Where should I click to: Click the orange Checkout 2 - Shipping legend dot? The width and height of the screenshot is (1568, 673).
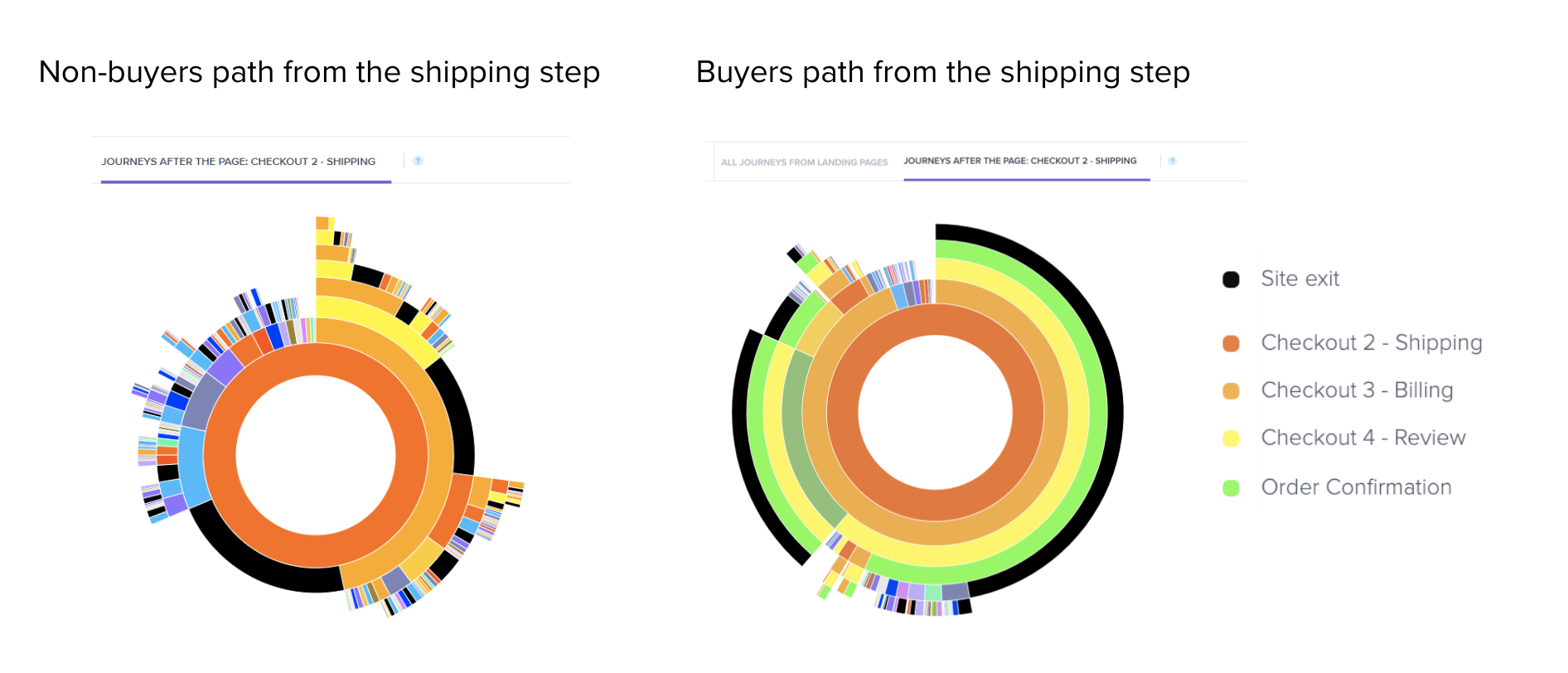coord(1231,343)
